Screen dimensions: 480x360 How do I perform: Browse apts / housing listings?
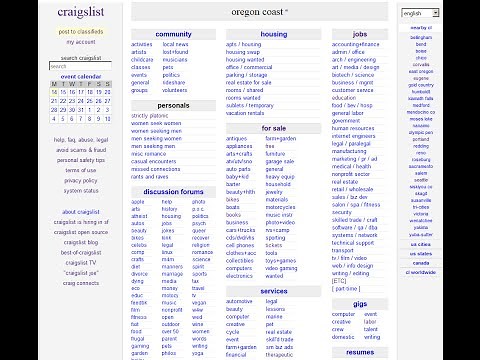[243, 44]
